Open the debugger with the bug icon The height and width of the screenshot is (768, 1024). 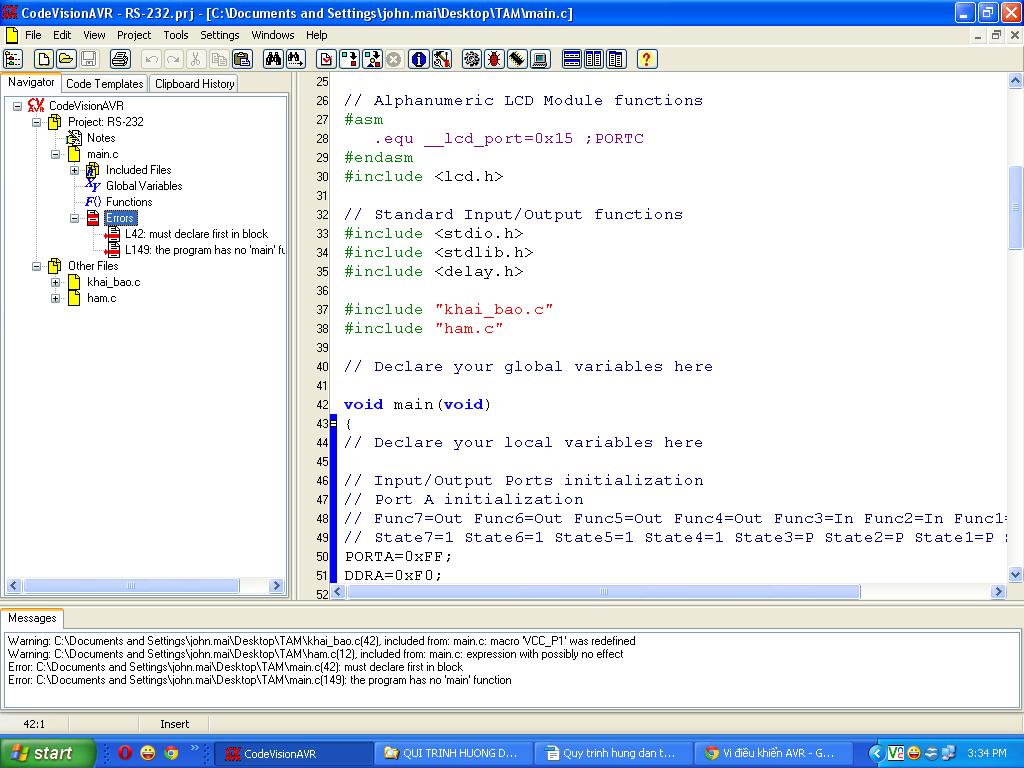coord(494,59)
